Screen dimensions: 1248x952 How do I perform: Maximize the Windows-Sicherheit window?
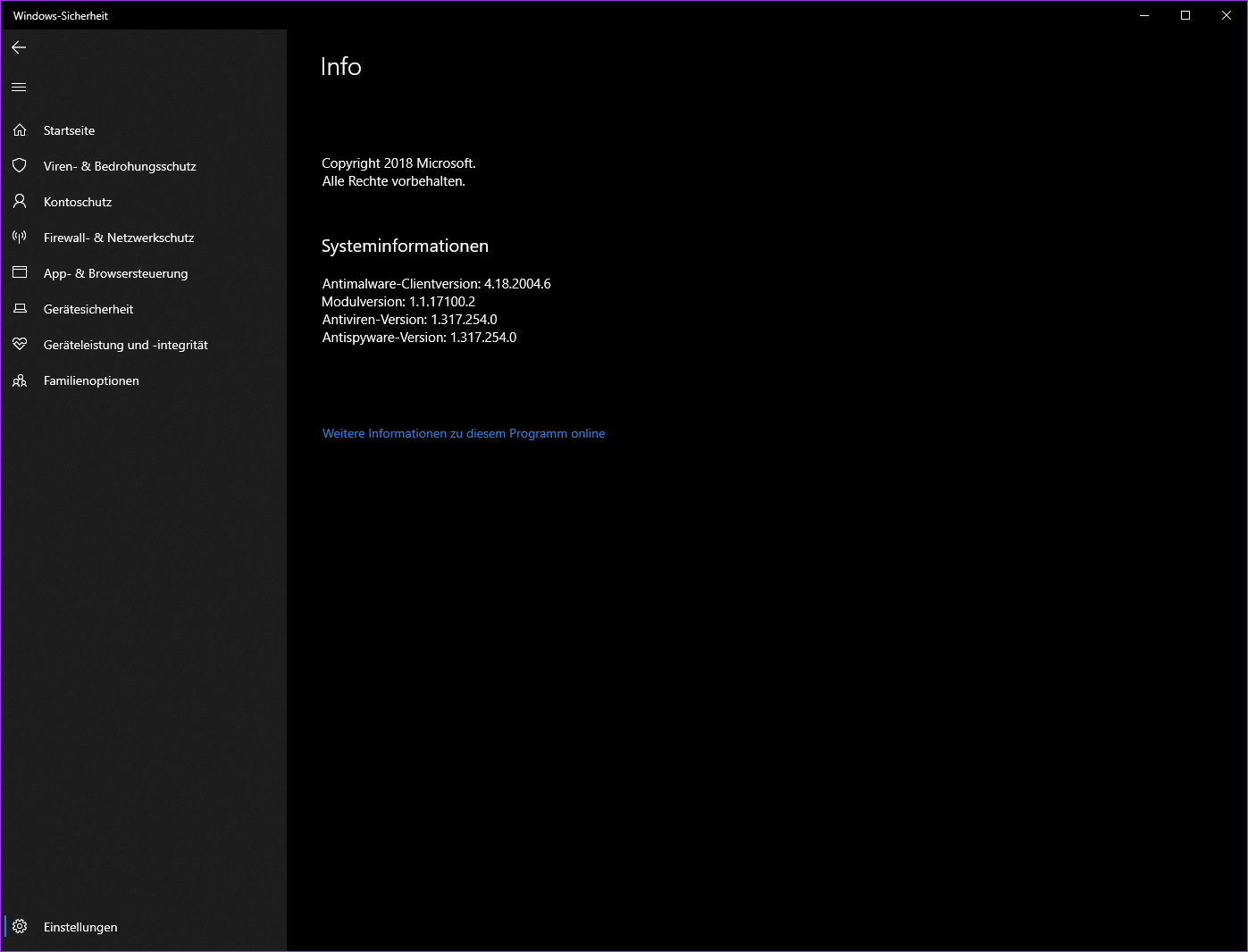coord(1185,15)
